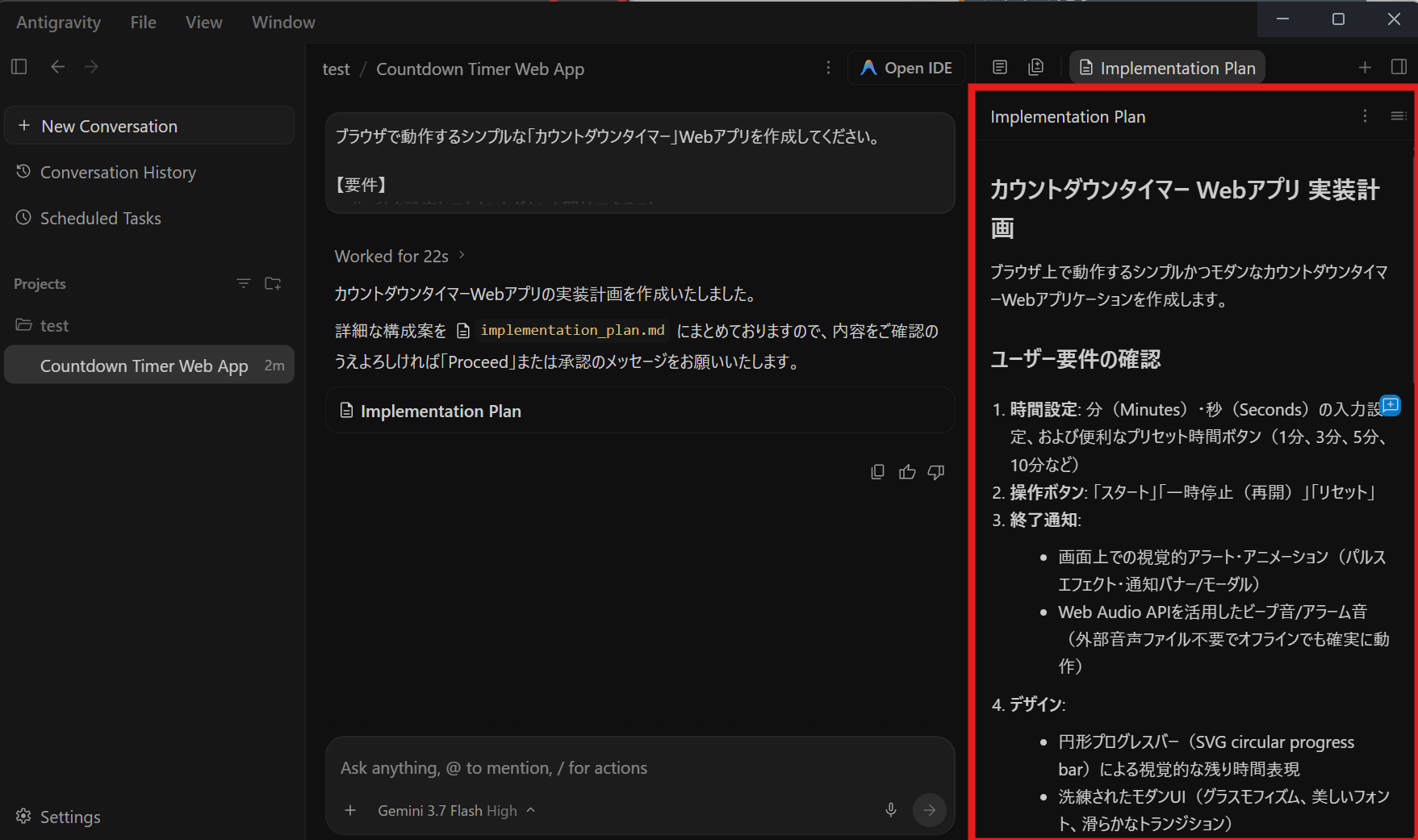Activate microphone voice input
This screenshot has height=840, width=1418.
tap(891, 809)
